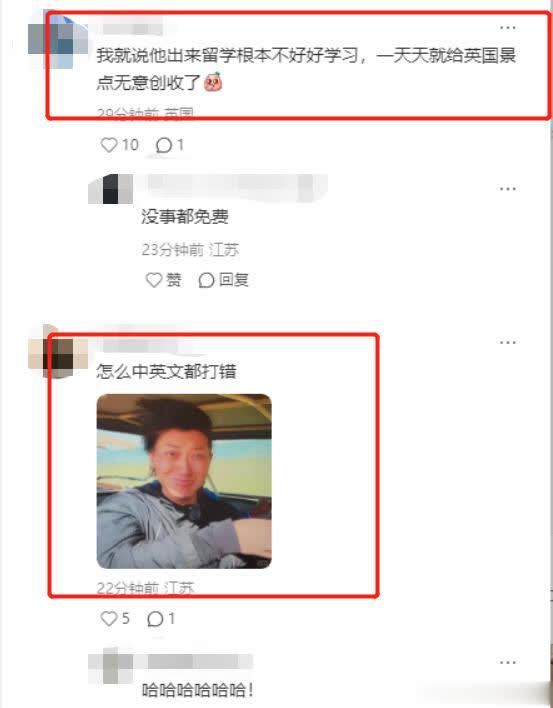The image size is (553, 708).
Task: Open more options for '哈哈哈哈哈哈' reply
Action: [508, 663]
